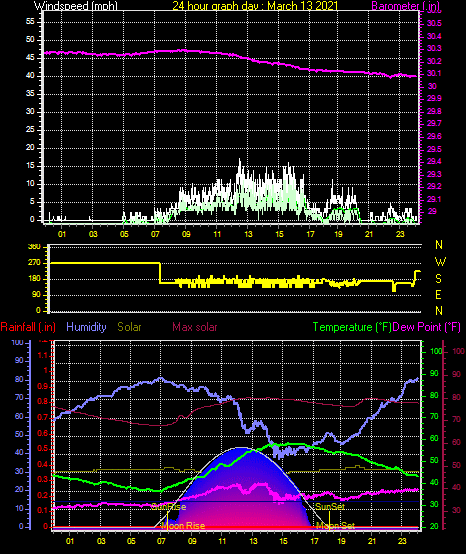Click the '55' windspeed axis value
Screen dimensions: 466x554
30,22
